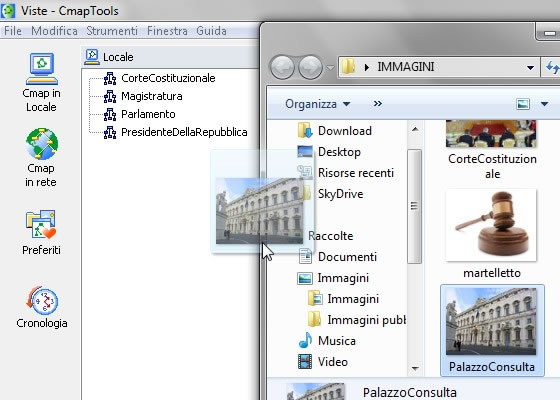Expand the IMMAGINI address bar dropdown
560x400 pixels.
click(530, 68)
